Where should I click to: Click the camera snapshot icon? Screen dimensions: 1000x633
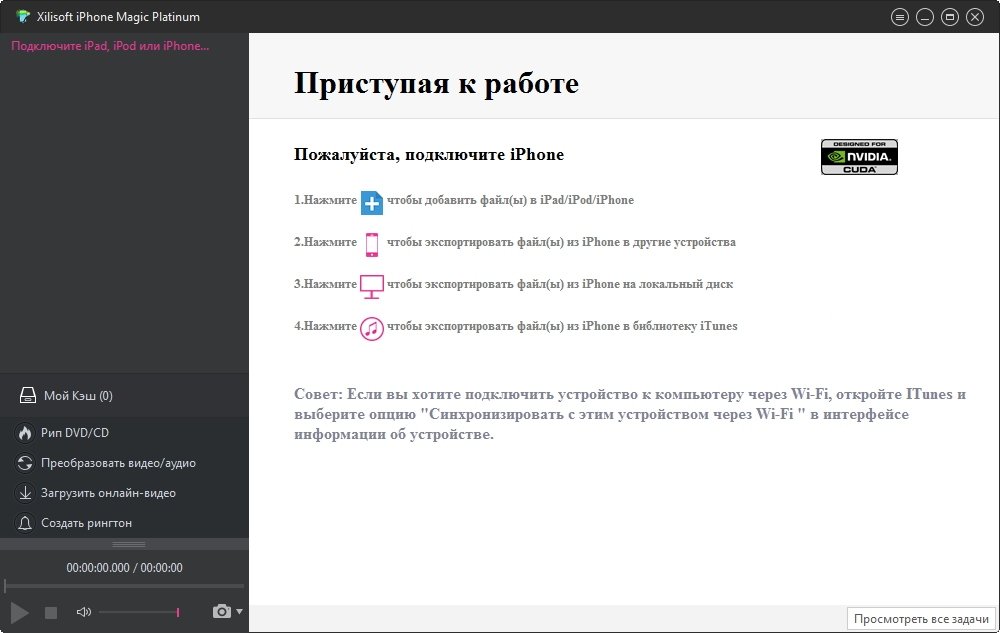pyautogui.click(x=222, y=611)
